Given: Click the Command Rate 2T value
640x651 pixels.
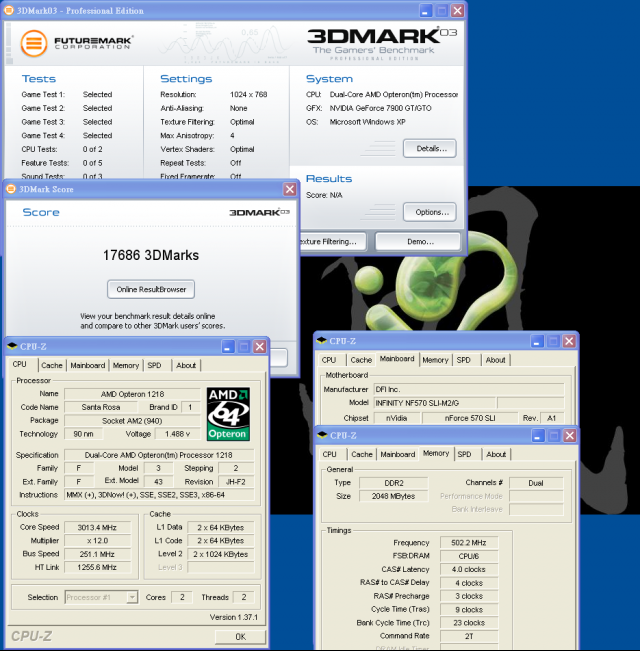Looking at the screenshot, I should click(469, 636).
